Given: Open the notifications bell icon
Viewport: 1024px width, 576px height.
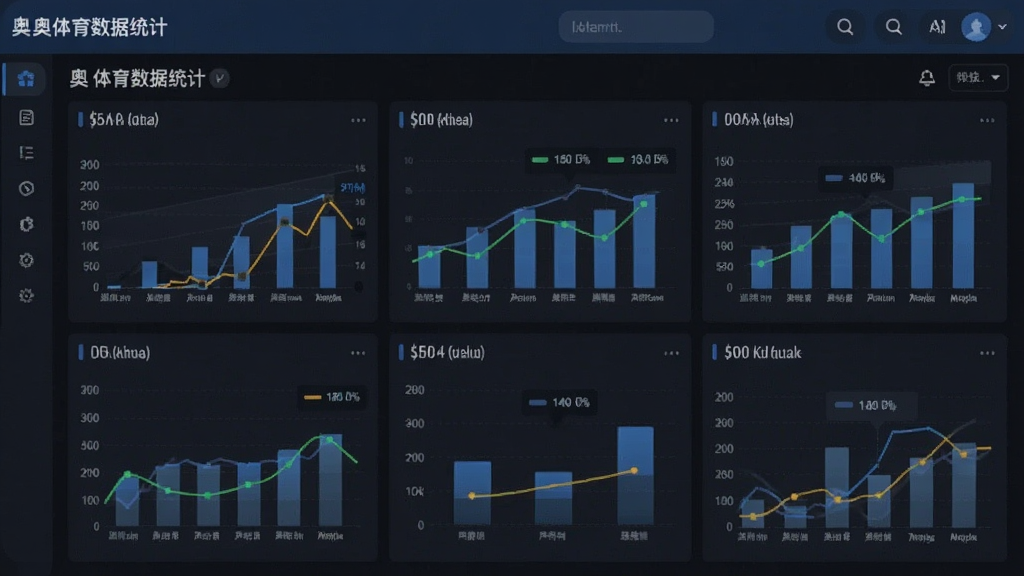Looking at the screenshot, I should click(927, 78).
